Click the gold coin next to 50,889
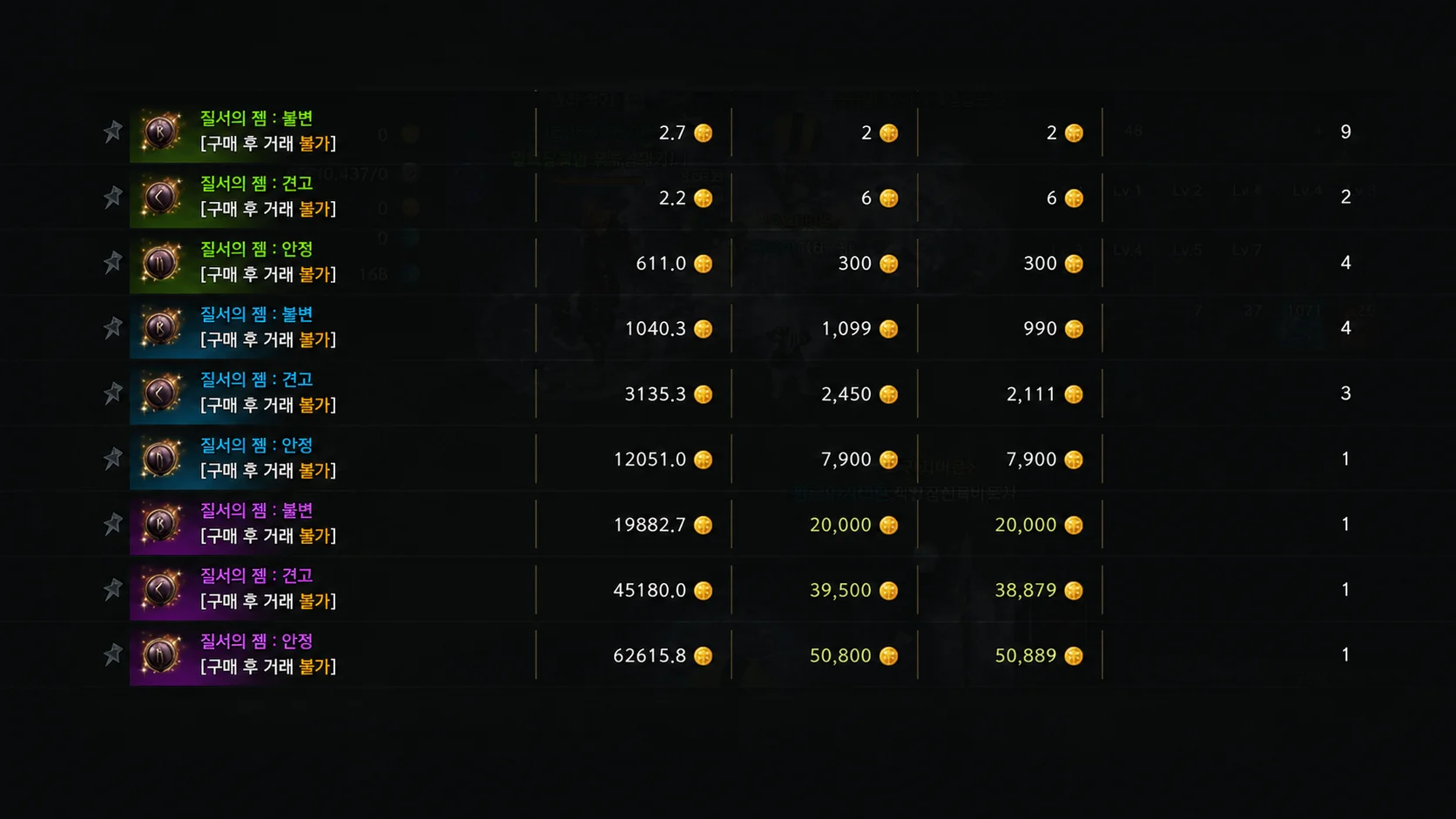 coord(1074,656)
